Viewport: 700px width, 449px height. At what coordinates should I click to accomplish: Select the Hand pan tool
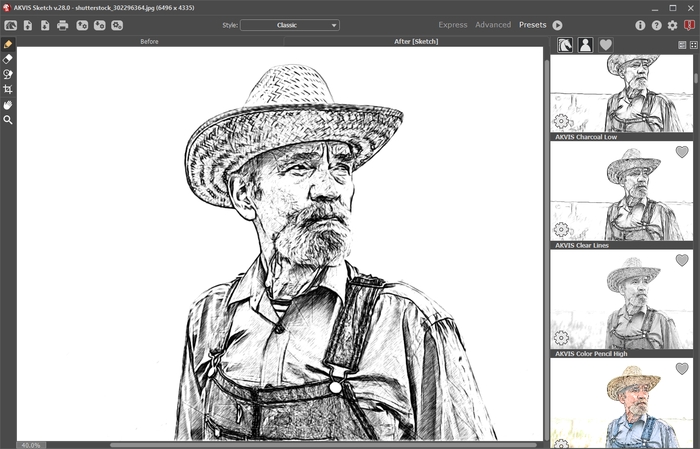coord(8,105)
